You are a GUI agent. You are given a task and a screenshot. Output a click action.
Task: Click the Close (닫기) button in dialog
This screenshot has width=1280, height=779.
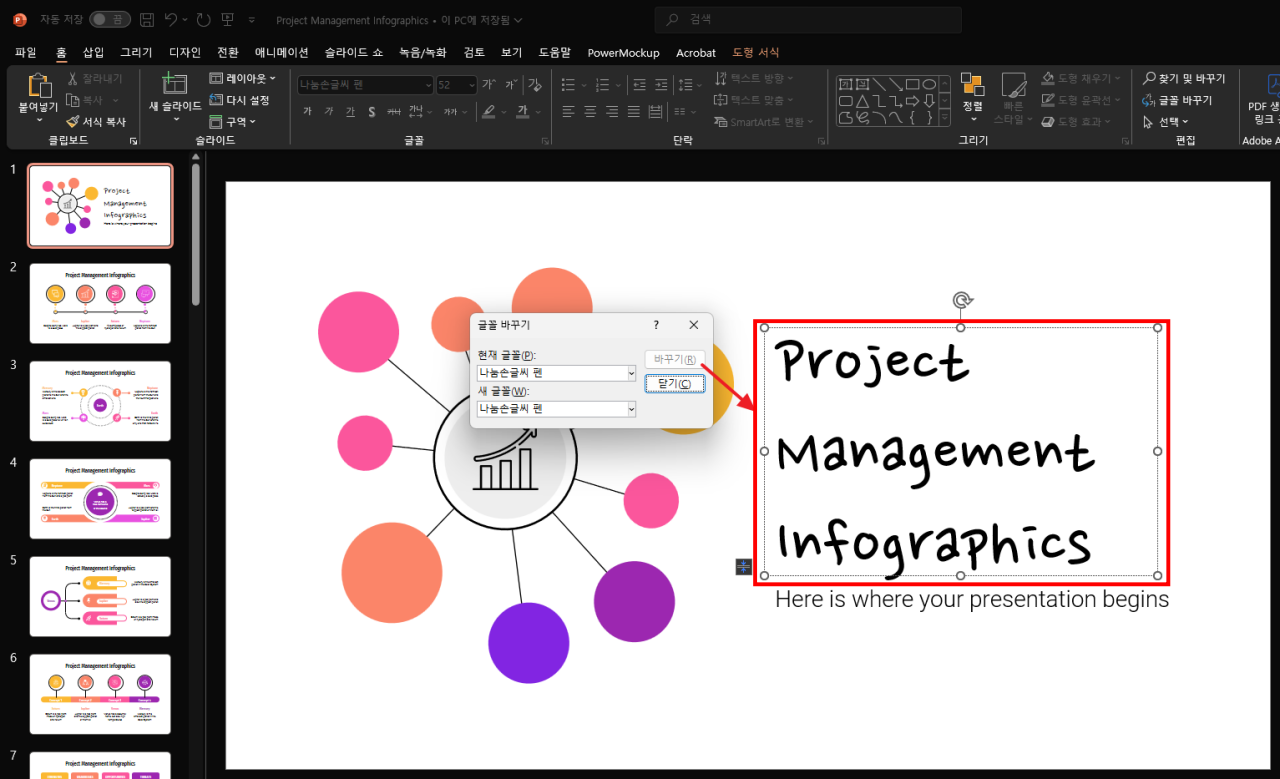(x=675, y=384)
